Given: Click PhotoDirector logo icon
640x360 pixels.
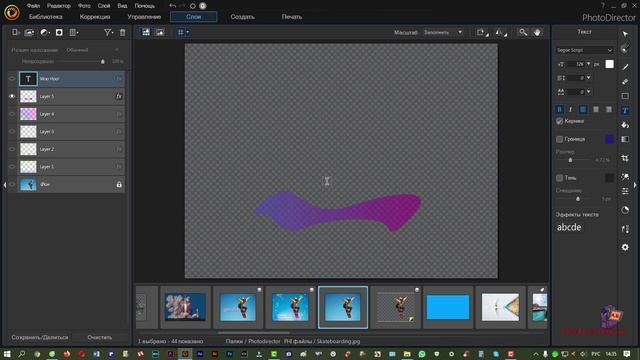Looking at the screenshot, I should click(x=12, y=12).
